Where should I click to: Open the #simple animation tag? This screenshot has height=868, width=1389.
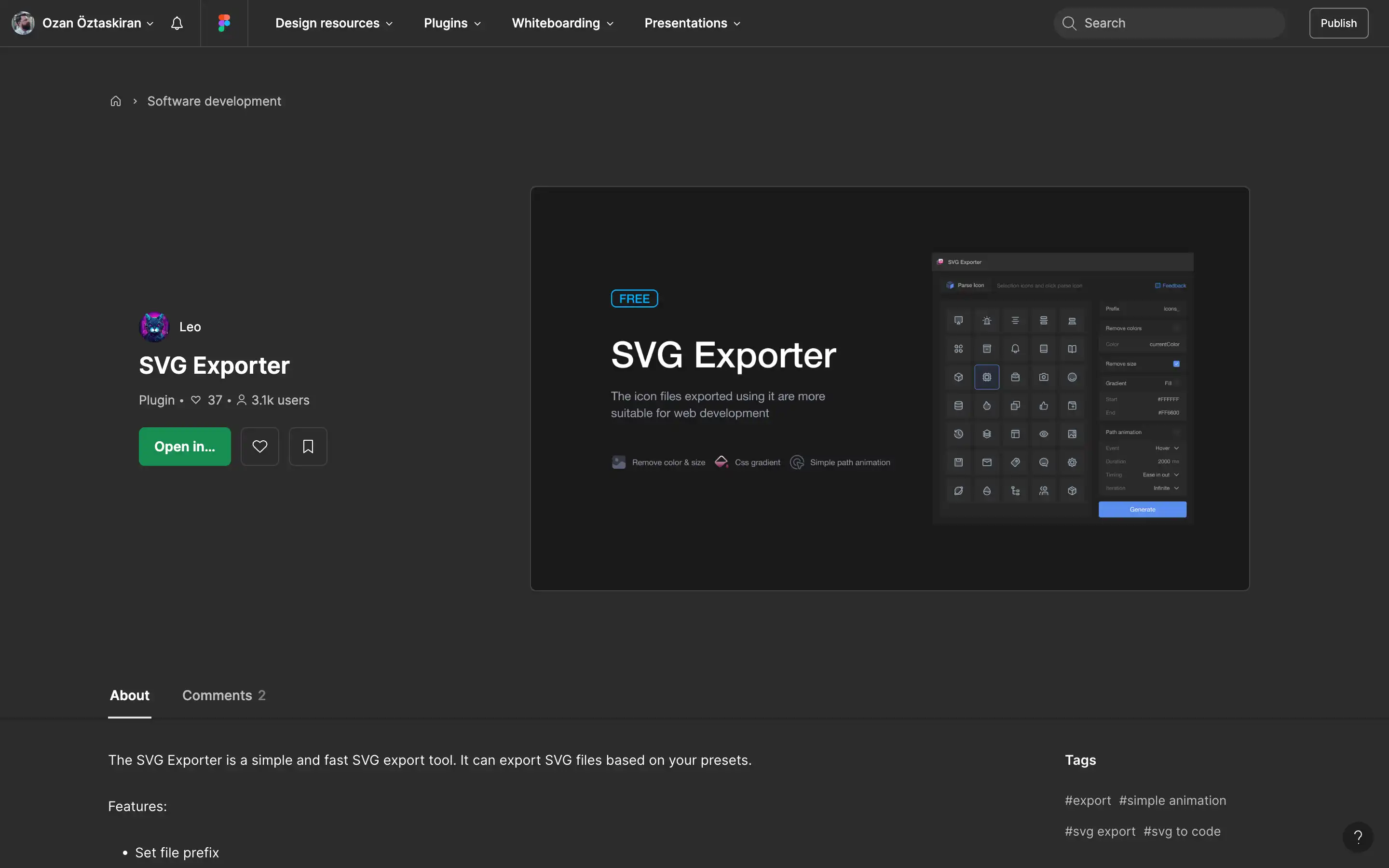coord(1172,800)
